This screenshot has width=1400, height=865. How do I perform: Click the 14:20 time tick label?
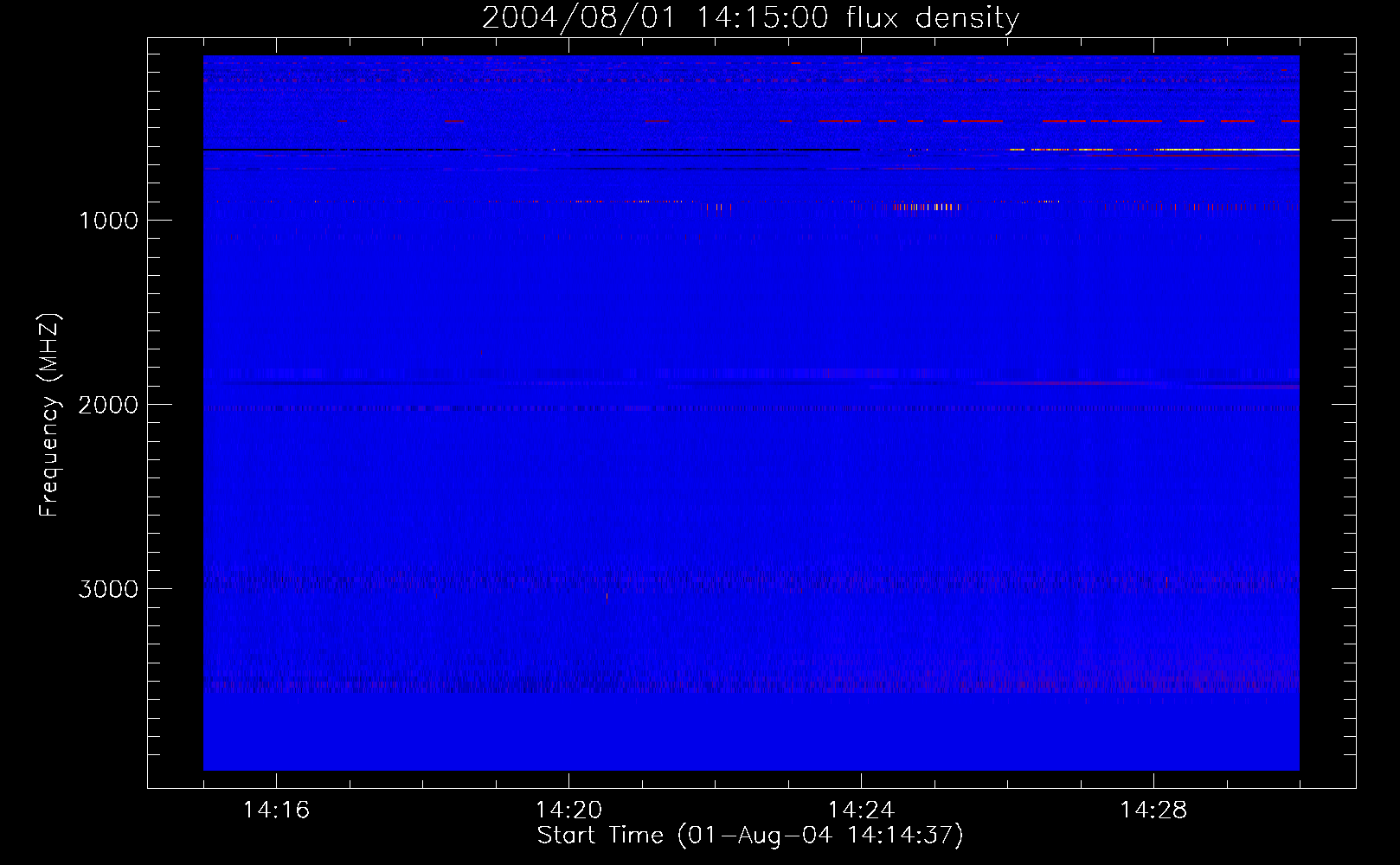point(568,810)
